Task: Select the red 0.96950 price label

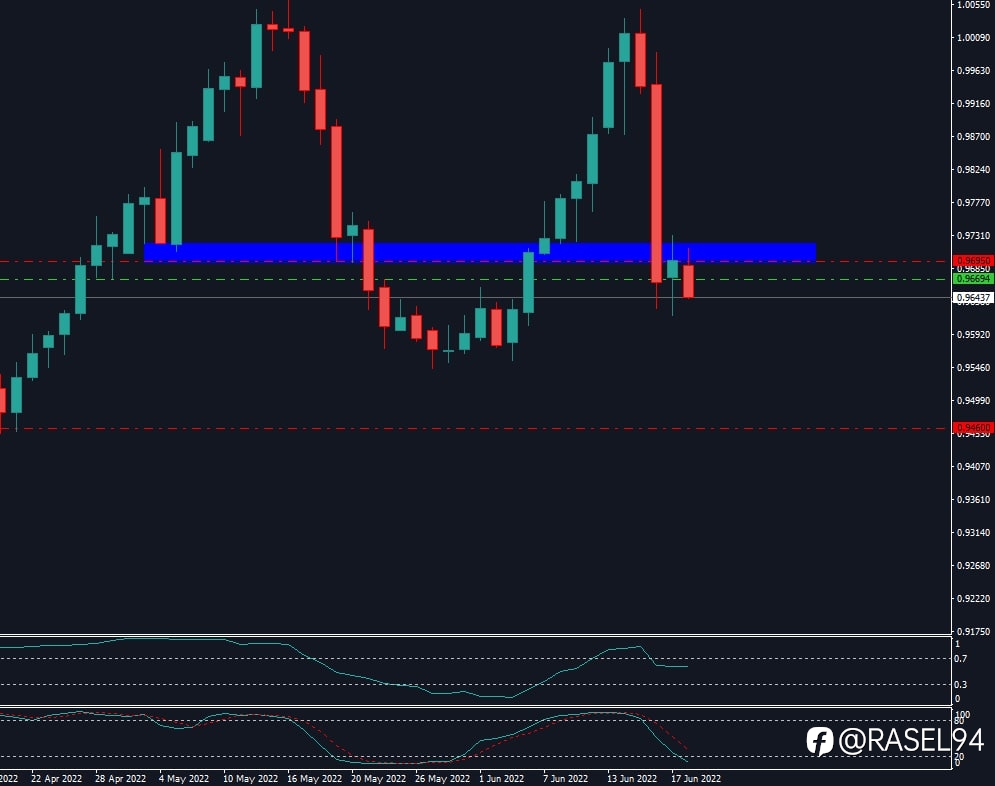Action: coord(973,261)
